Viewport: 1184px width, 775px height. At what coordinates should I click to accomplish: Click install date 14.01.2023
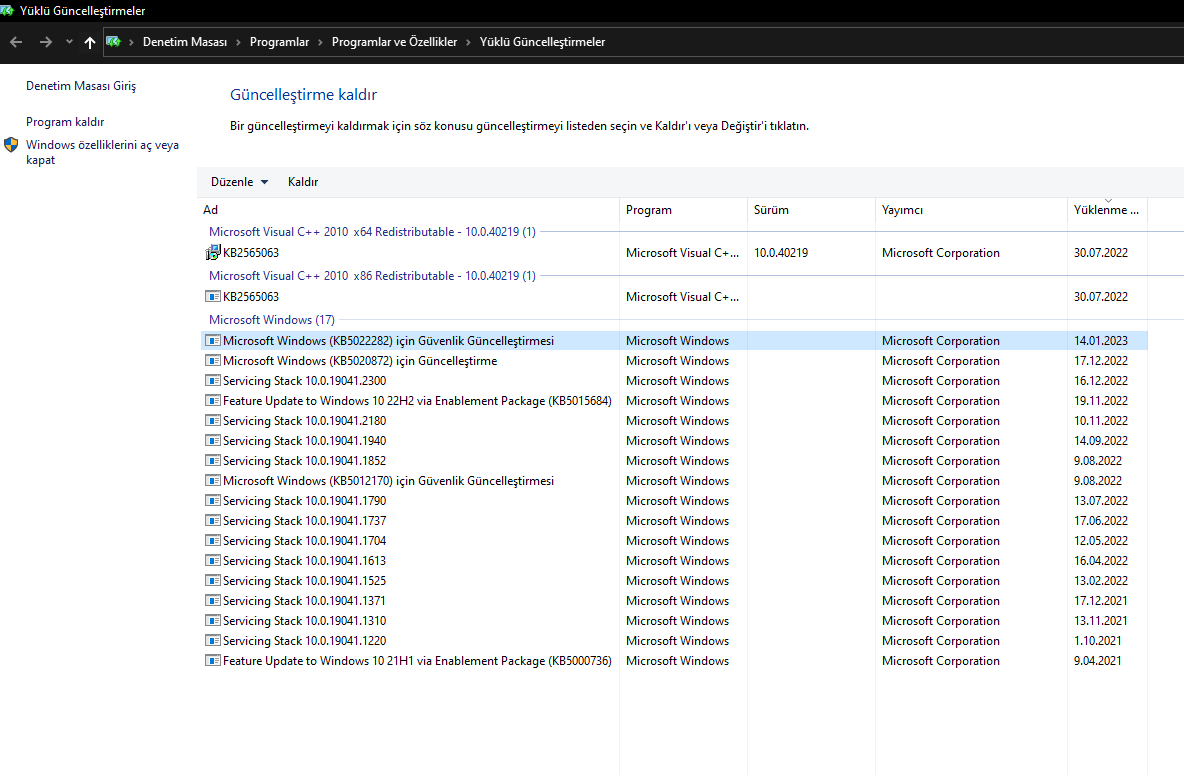click(1101, 341)
